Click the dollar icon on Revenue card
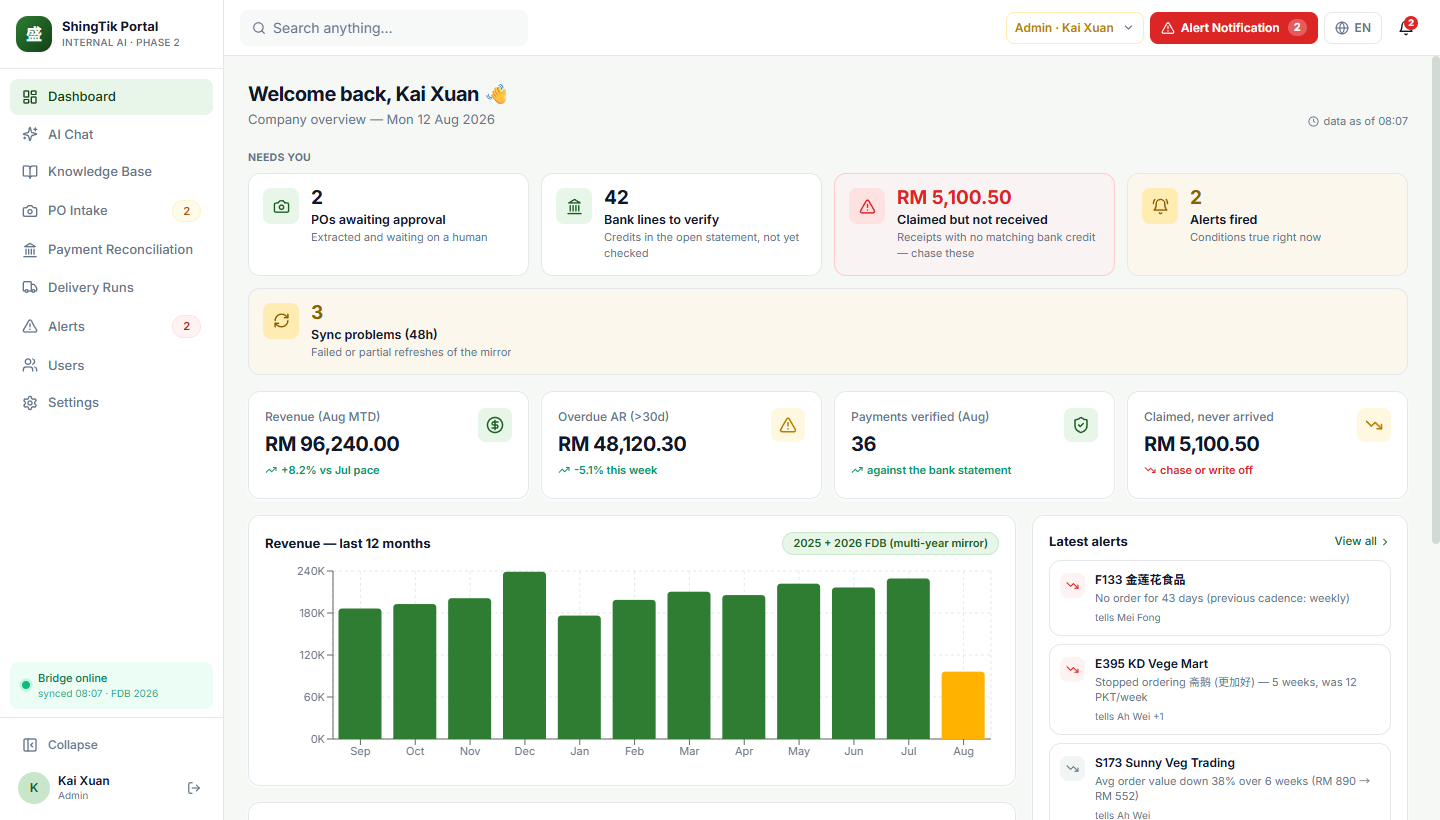1440x820 pixels. [x=495, y=425]
